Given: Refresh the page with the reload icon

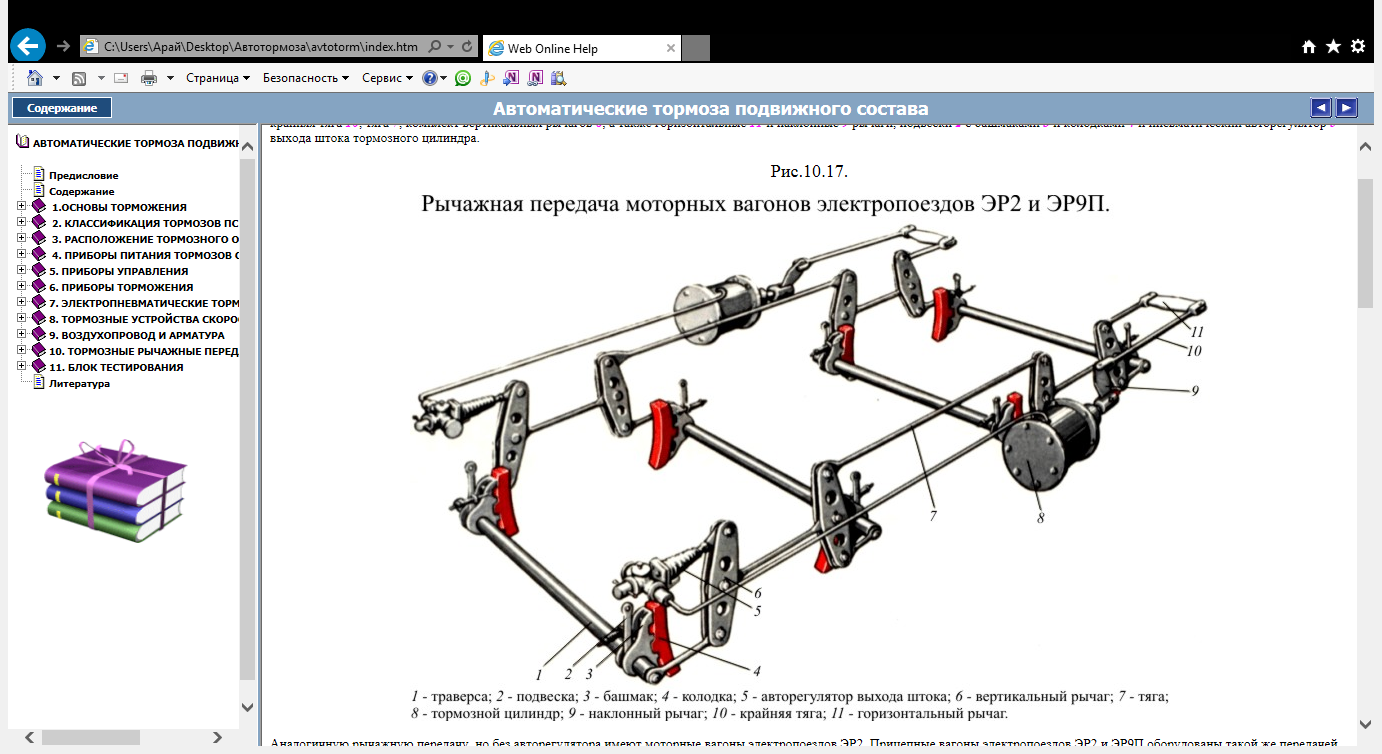Looking at the screenshot, I should (468, 47).
